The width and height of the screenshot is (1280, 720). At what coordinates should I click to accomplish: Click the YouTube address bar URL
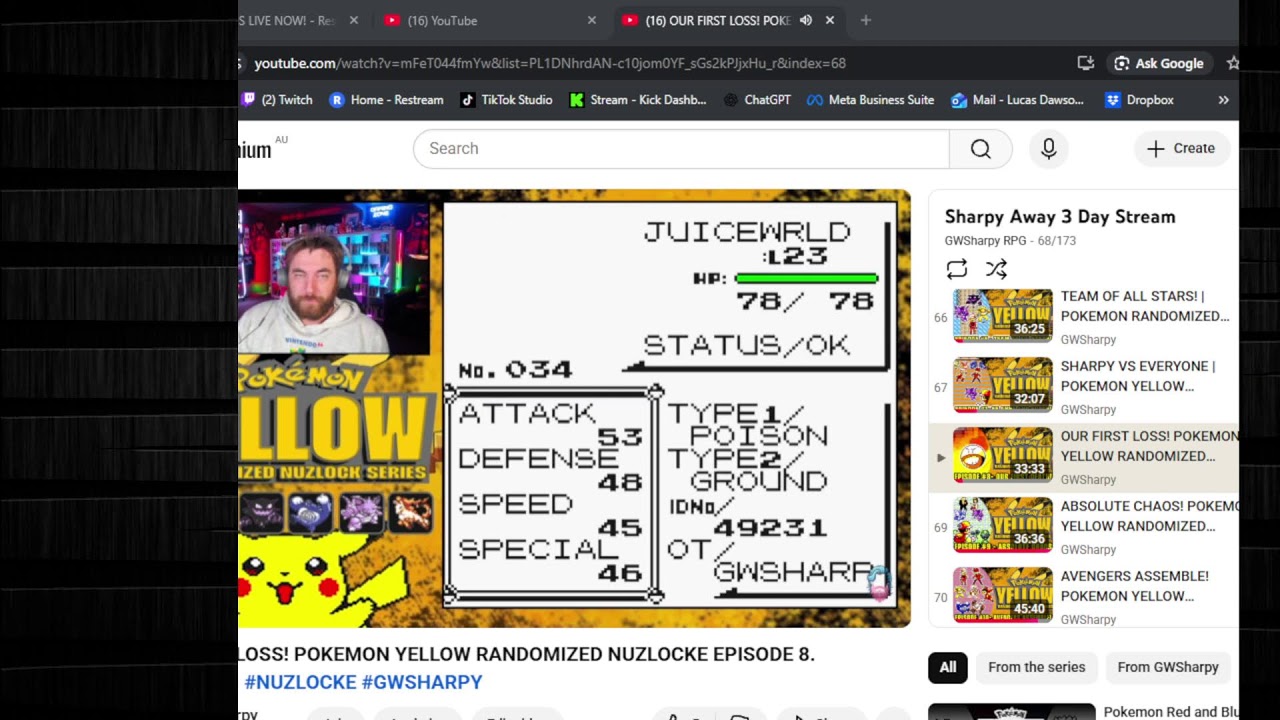click(550, 63)
